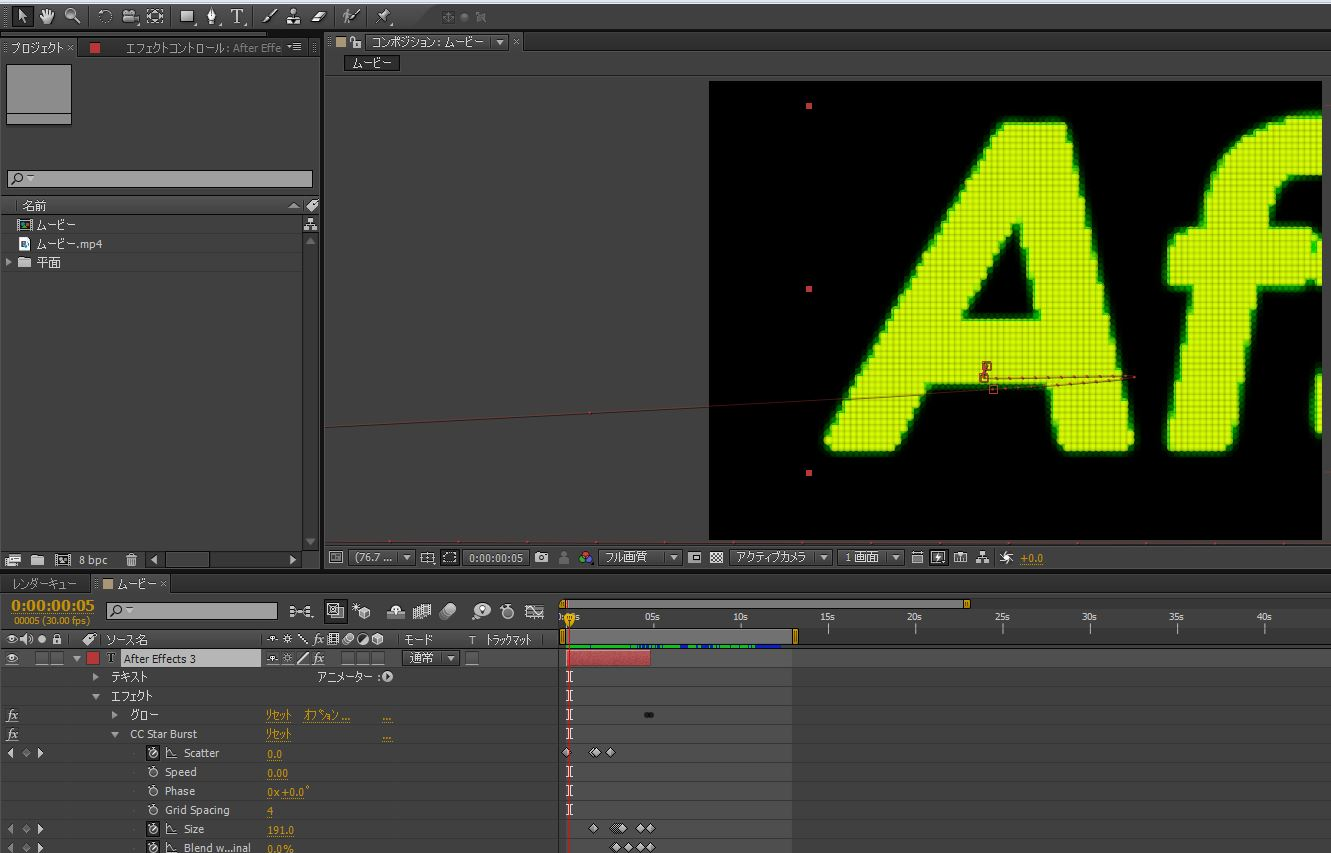Click the Auto-keyframe stopwatch icon in timeline header

(x=507, y=610)
